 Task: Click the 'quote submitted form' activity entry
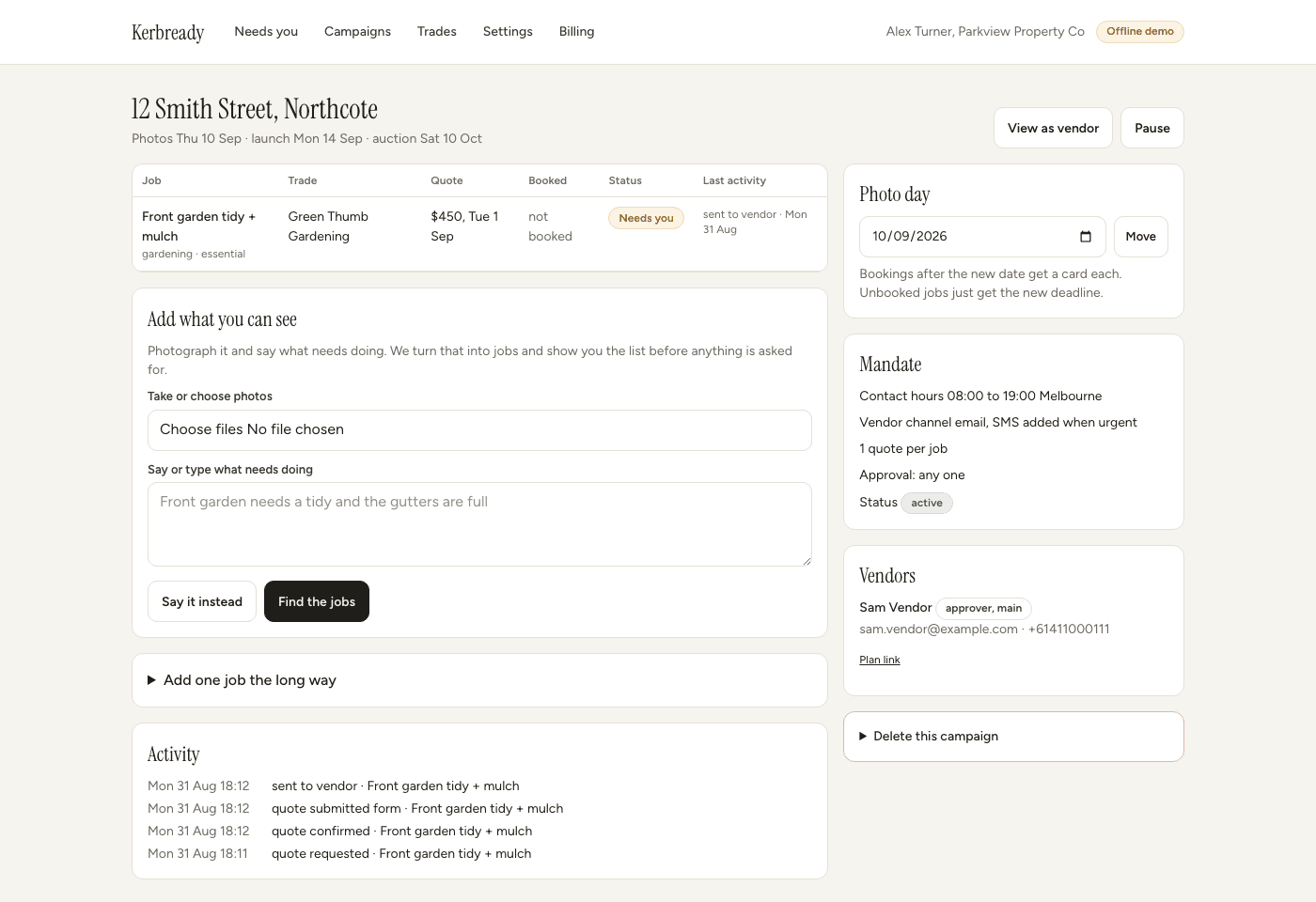click(417, 808)
